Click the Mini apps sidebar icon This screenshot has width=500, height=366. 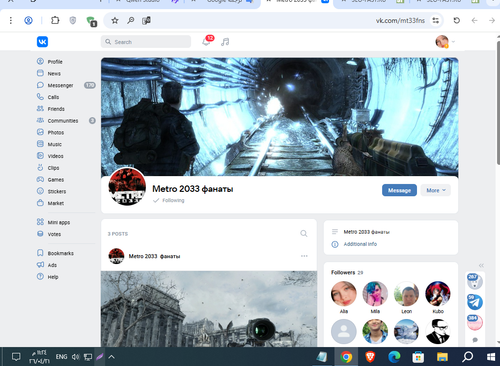coord(40,222)
